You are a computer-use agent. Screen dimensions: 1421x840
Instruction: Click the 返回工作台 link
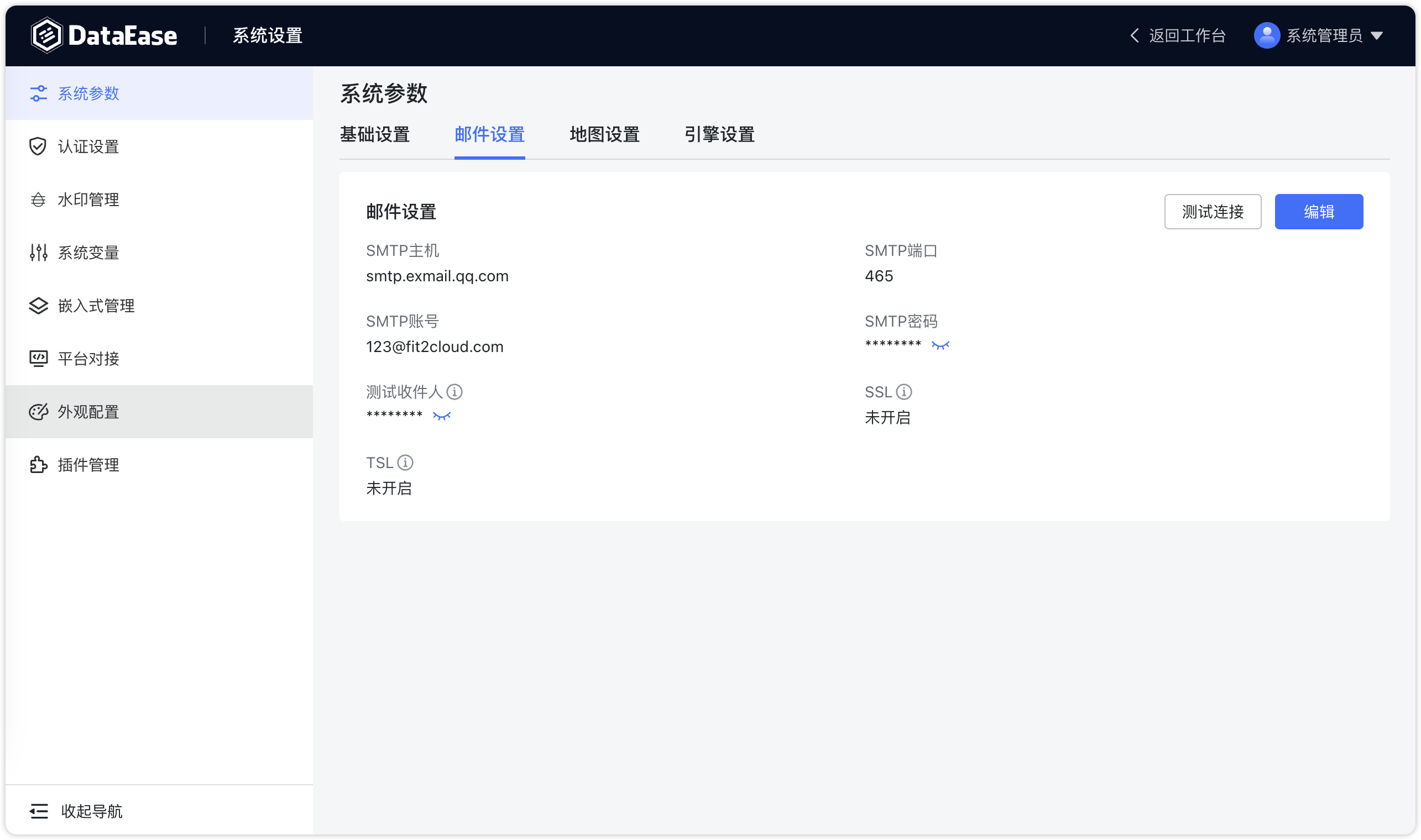pos(1187,36)
